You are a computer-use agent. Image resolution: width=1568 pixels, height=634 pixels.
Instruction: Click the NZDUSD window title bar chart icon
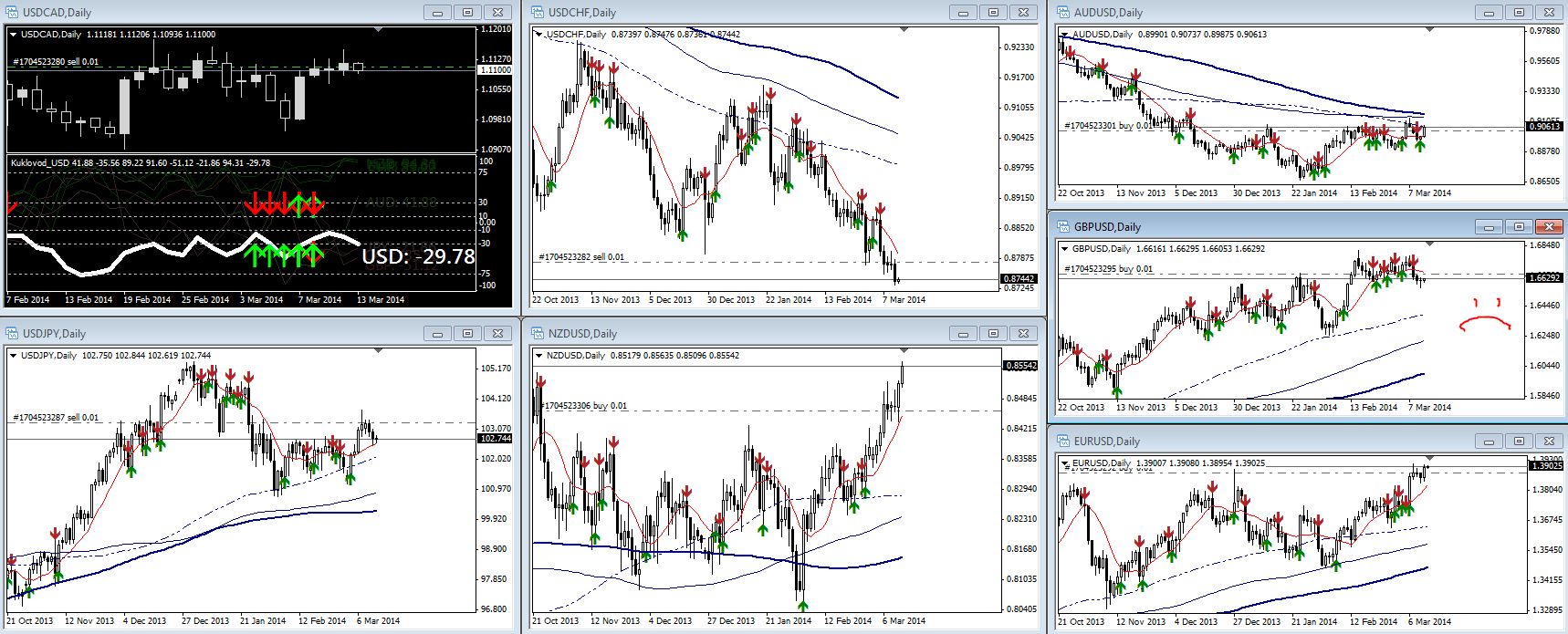coord(537,334)
